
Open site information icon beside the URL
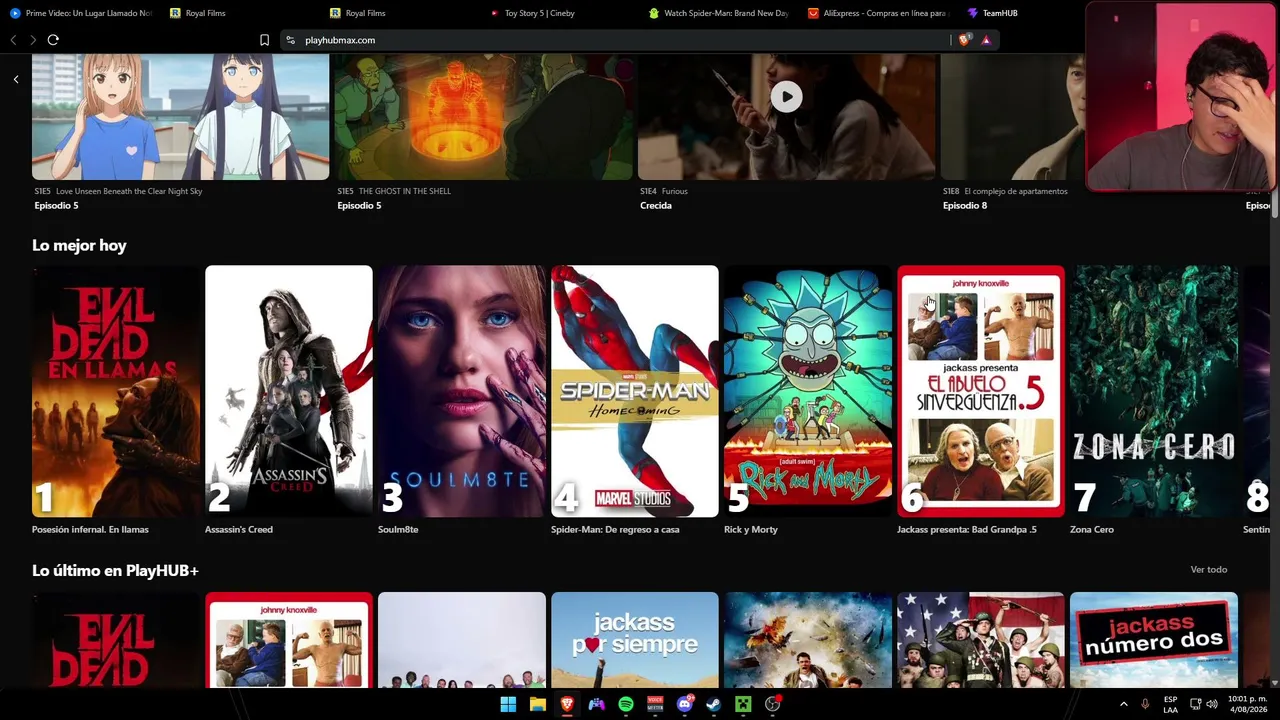290,40
